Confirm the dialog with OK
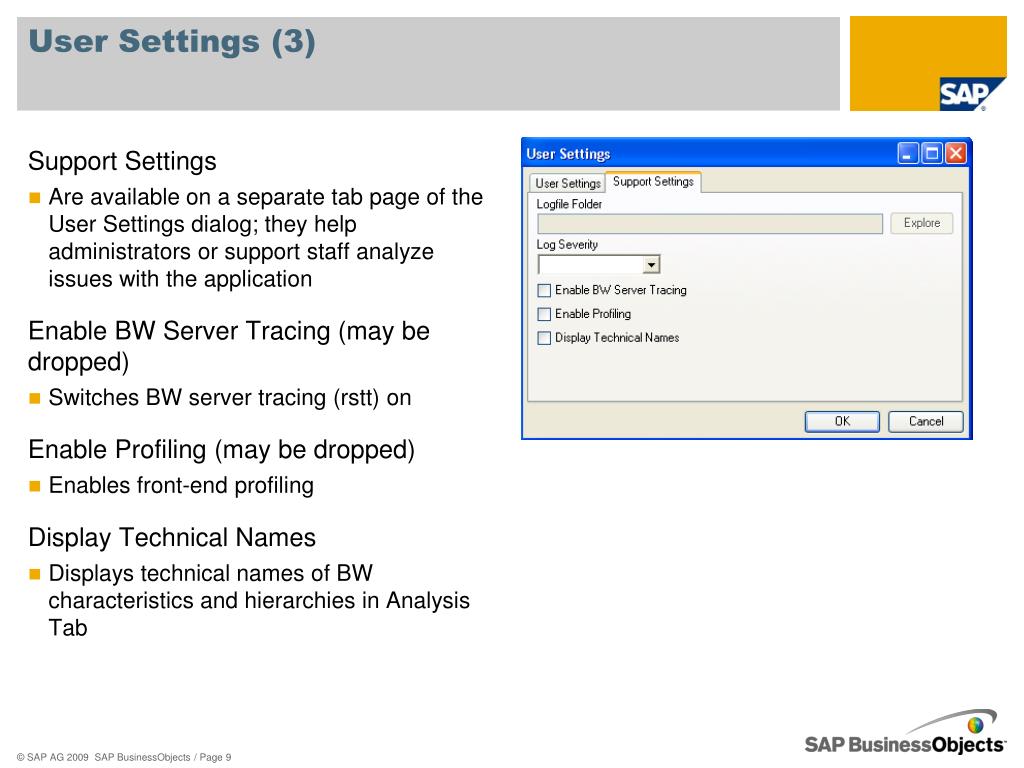 tap(842, 421)
